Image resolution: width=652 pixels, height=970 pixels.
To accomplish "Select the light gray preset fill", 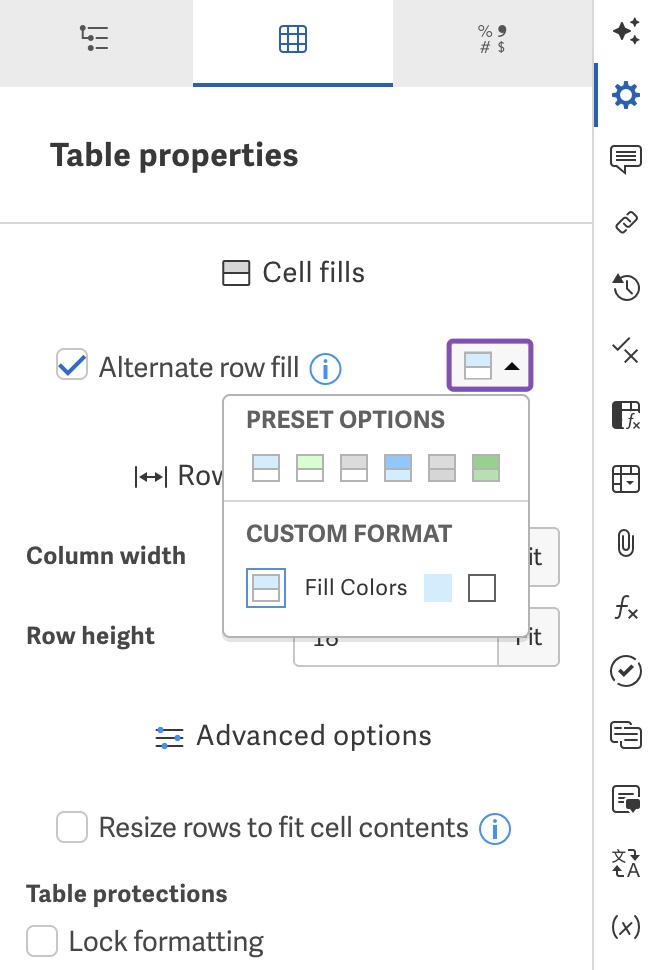I will click(354, 468).
